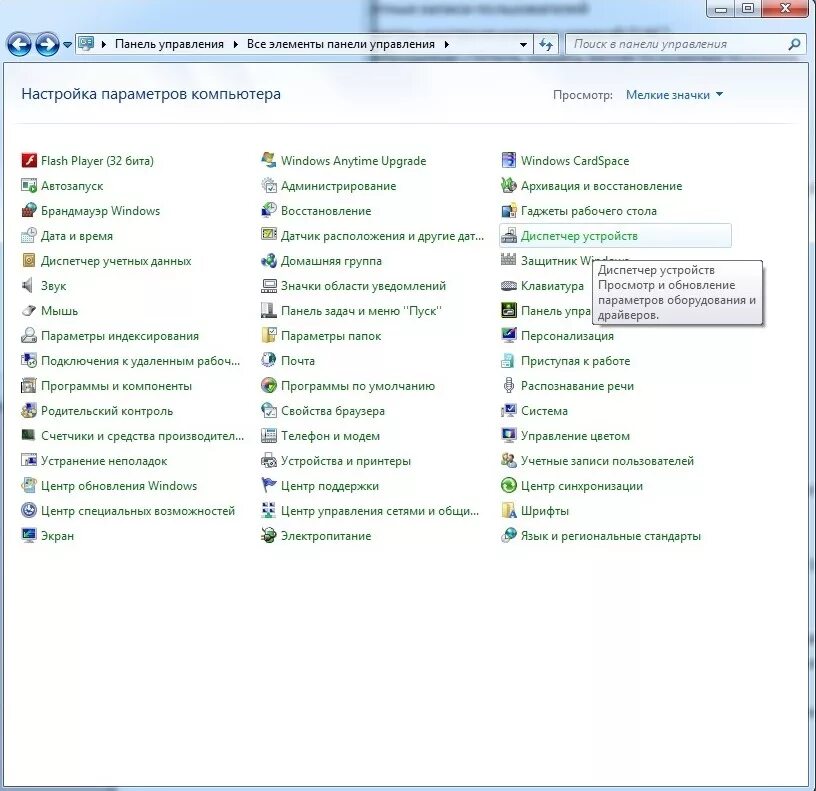Expand the address bar history dropdown arrow
The height and width of the screenshot is (791, 816).
click(x=523, y=45)
